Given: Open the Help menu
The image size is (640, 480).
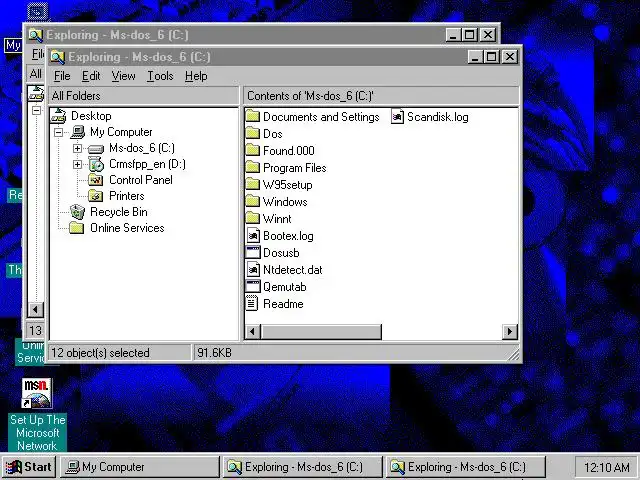Looking at the screenshot, I should pyautogui.click(x=196, y=76).
